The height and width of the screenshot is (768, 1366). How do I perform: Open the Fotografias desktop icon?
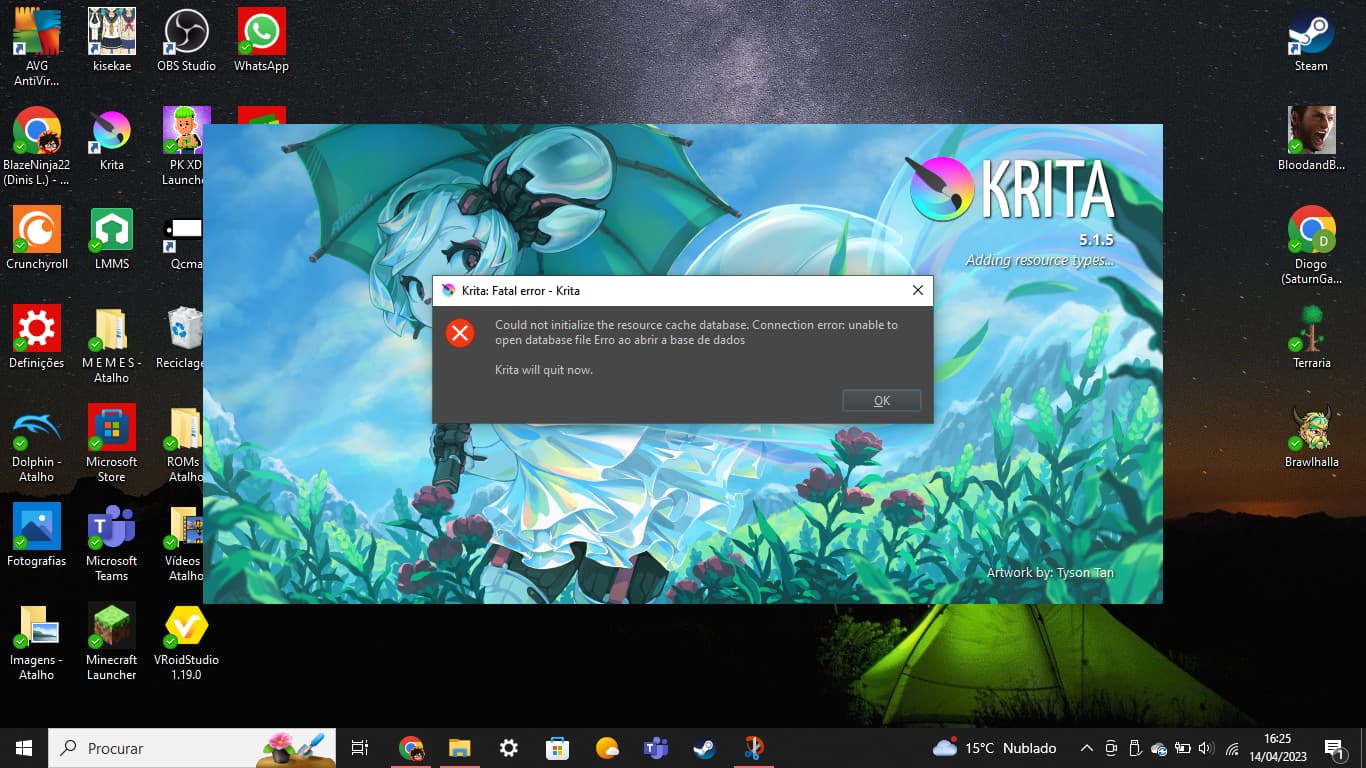37,535
